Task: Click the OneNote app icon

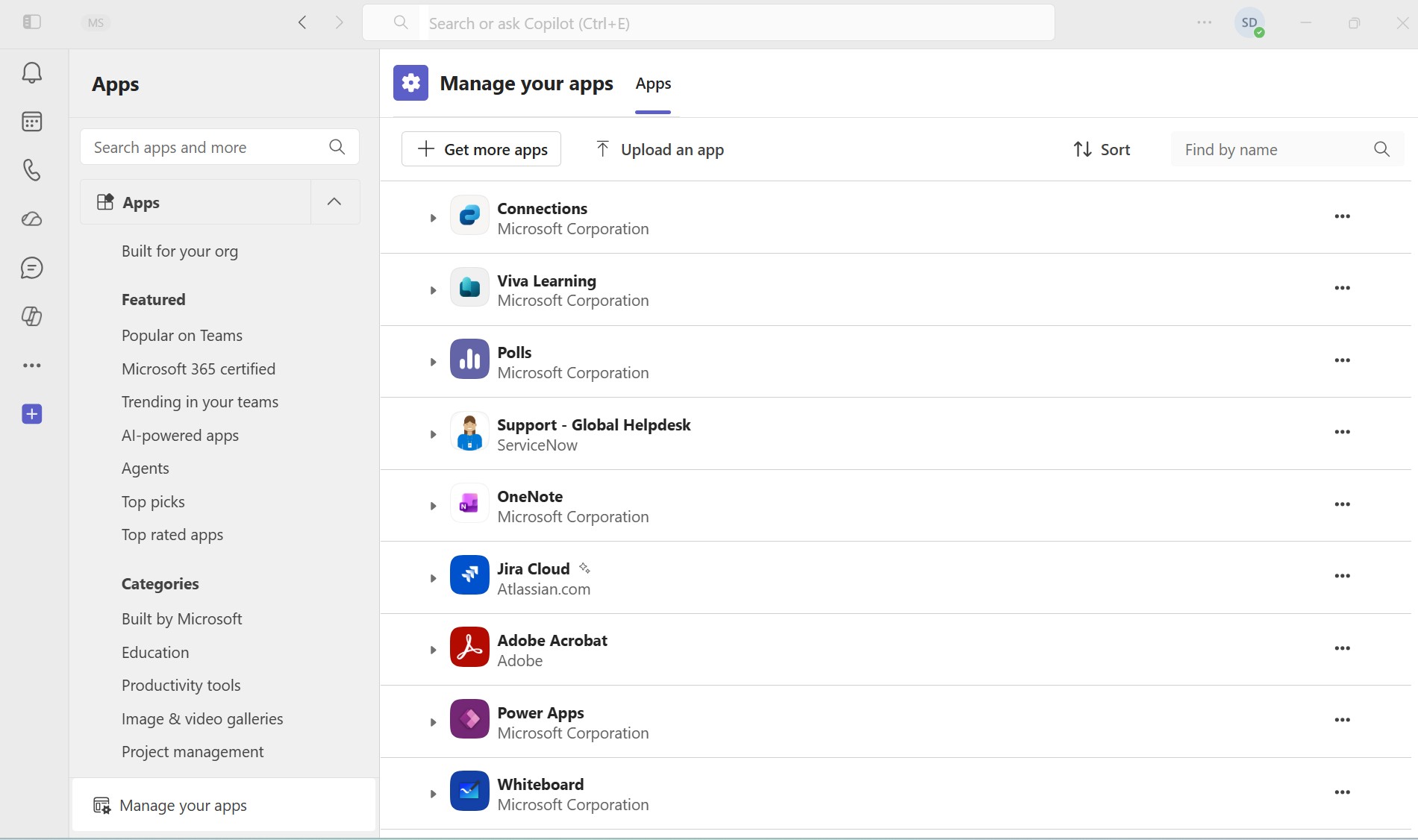Action: 469,504
